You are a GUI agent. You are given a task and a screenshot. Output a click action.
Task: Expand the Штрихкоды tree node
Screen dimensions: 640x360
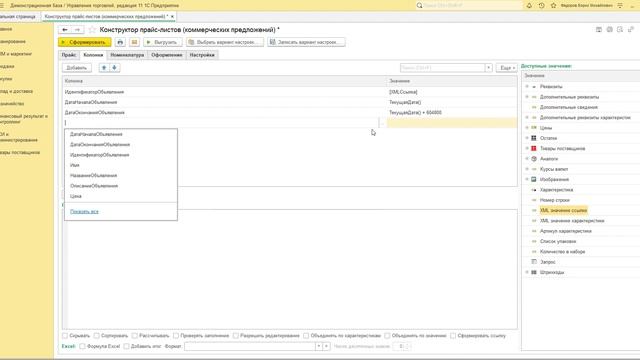tap(527, 272)
